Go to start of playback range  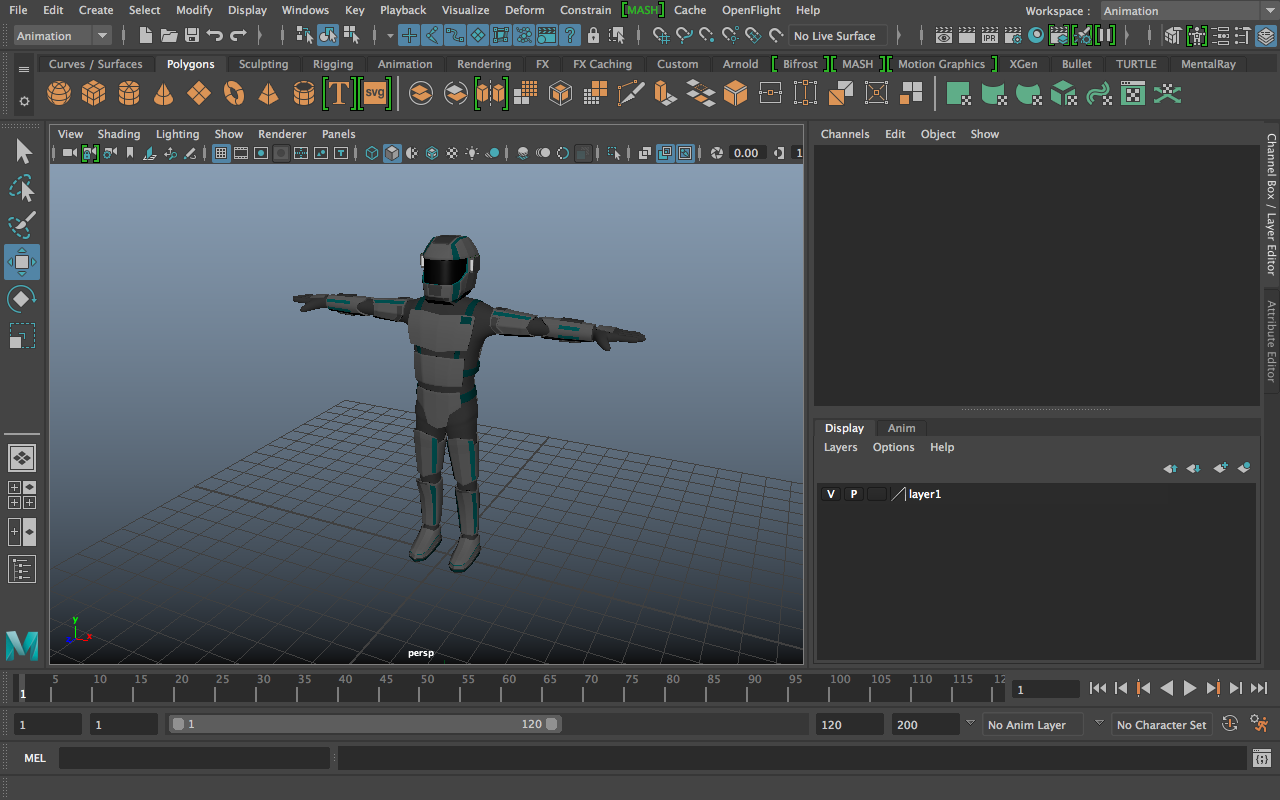coord(1098,688)
